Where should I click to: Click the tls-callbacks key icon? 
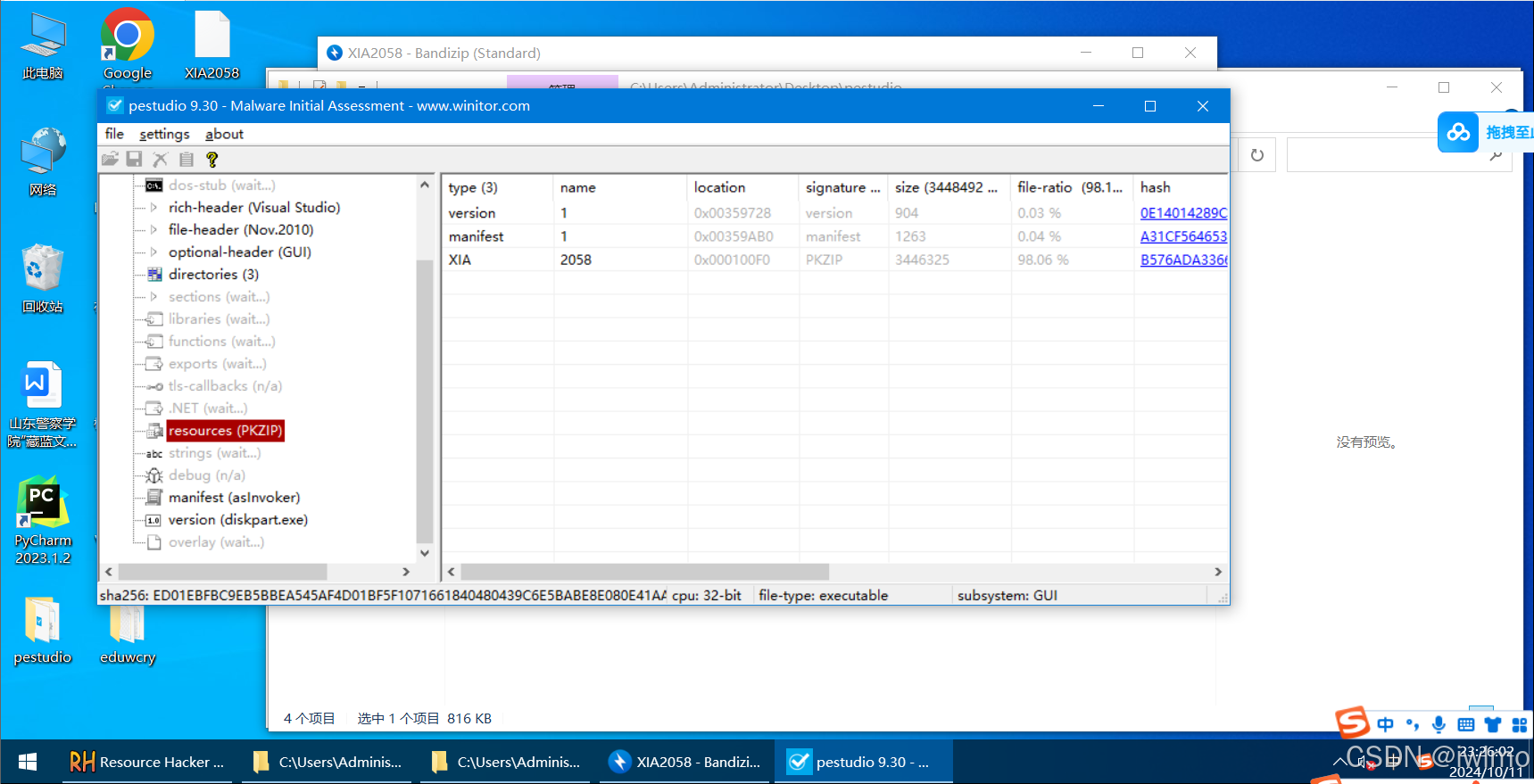154,386
